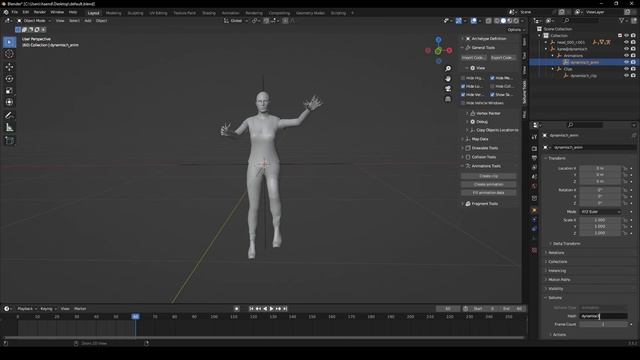640x360 pixels.
Task: Switch to the Shading workspace tab
Action: 209,13
